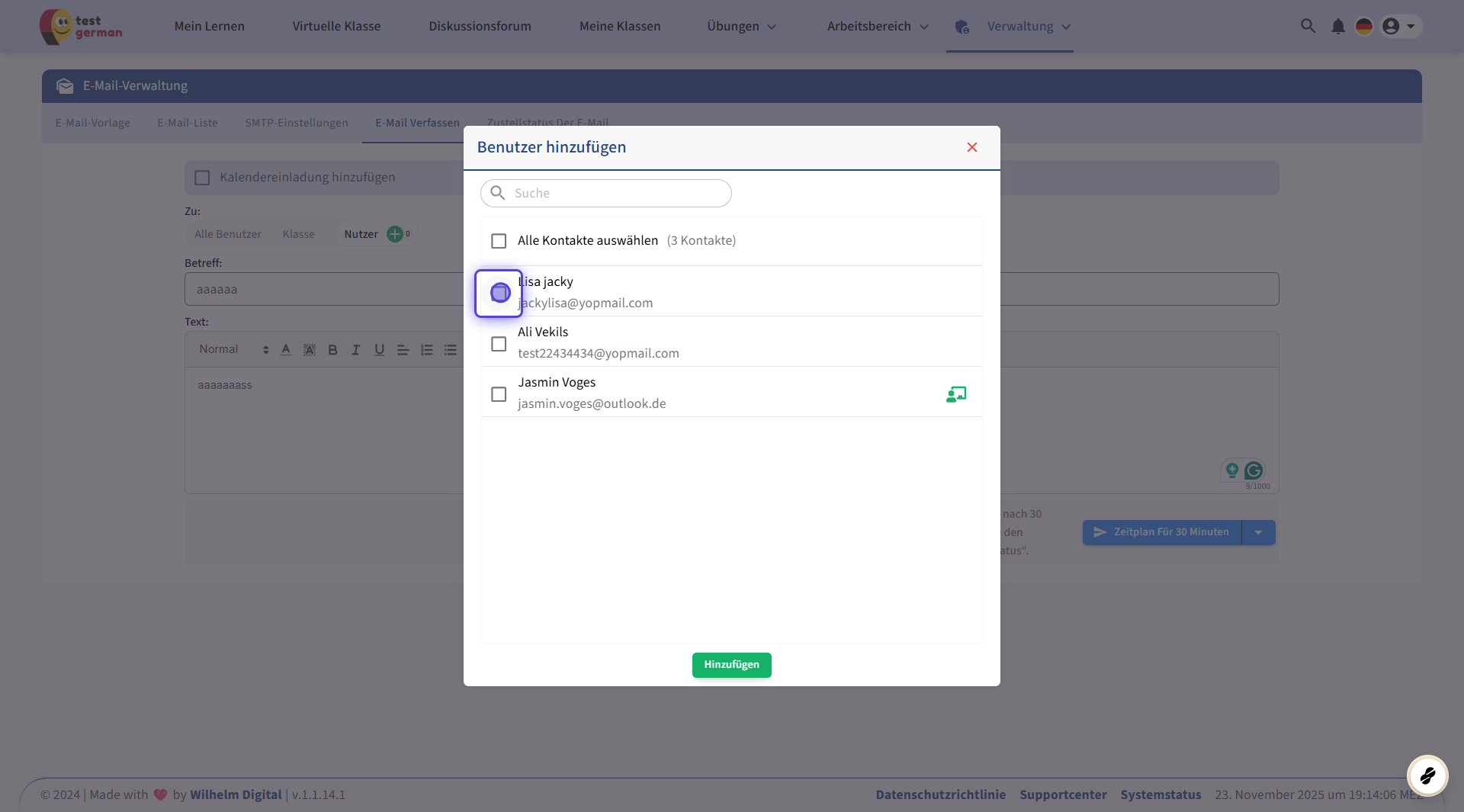This screenshot has height=812, width=1464.
Task: Open the notifications bell
Action: tap(1337, 27)
